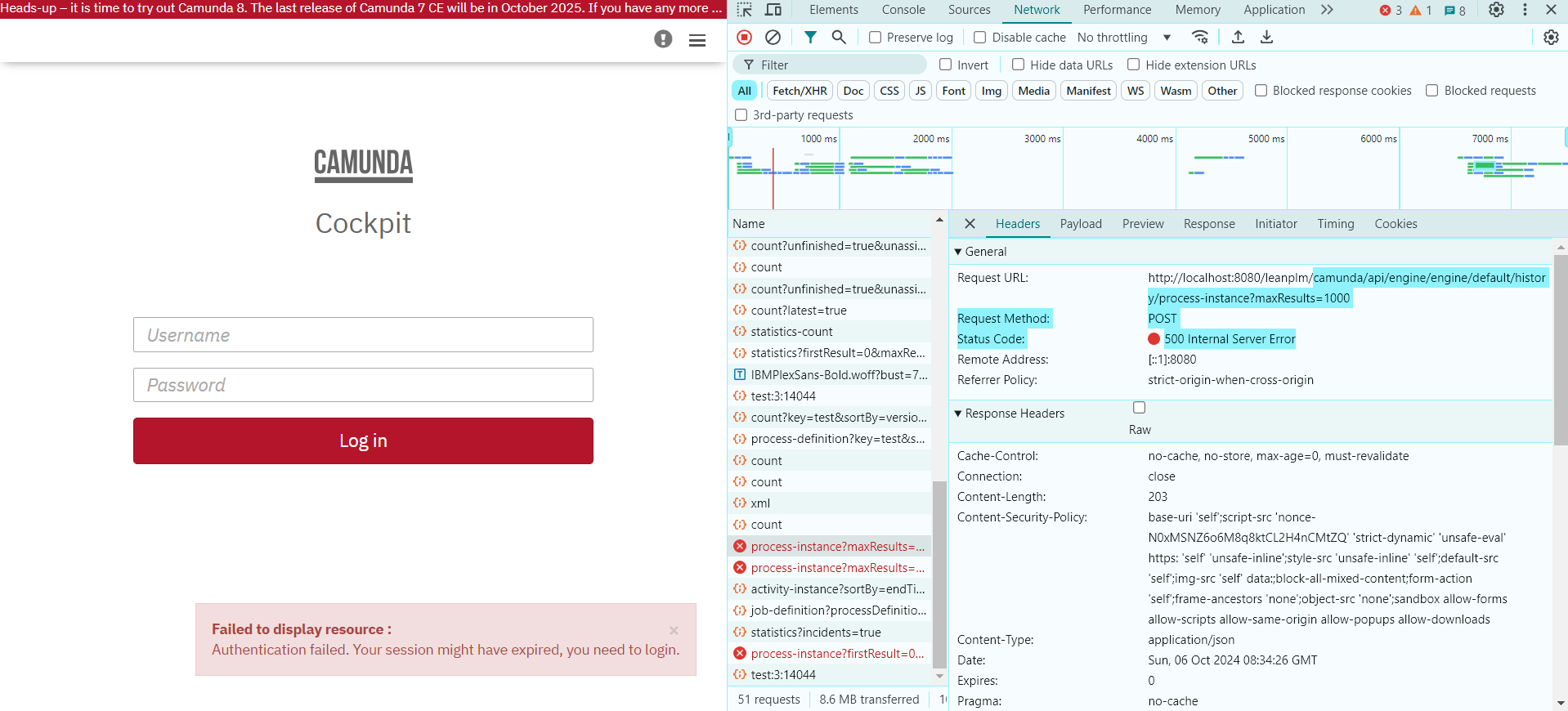Select the statistics-count request row

830,331
